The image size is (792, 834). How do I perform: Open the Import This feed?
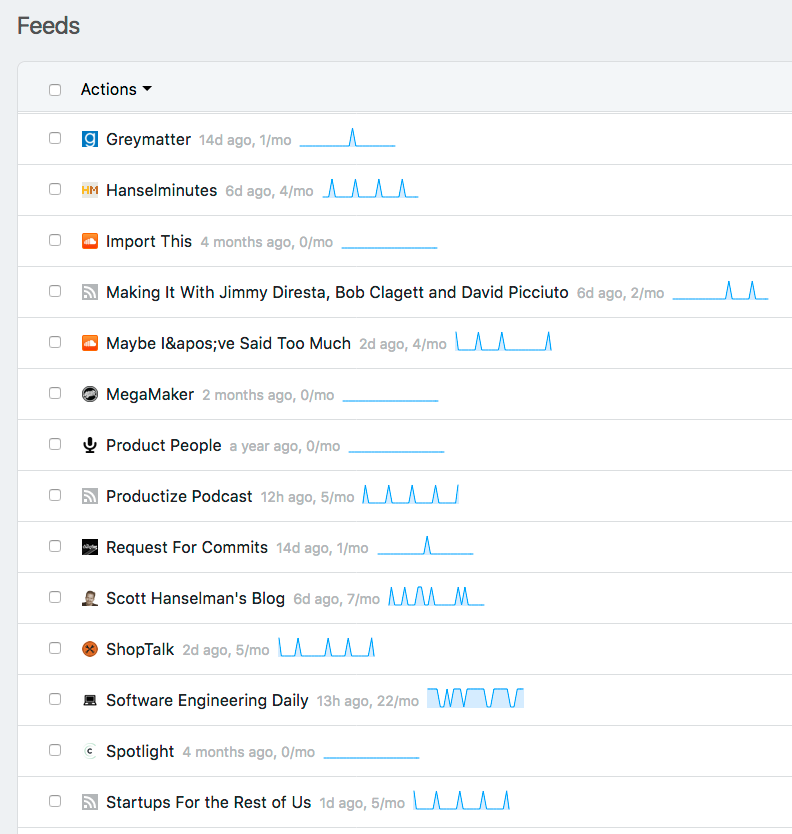[x=149, y=241]
